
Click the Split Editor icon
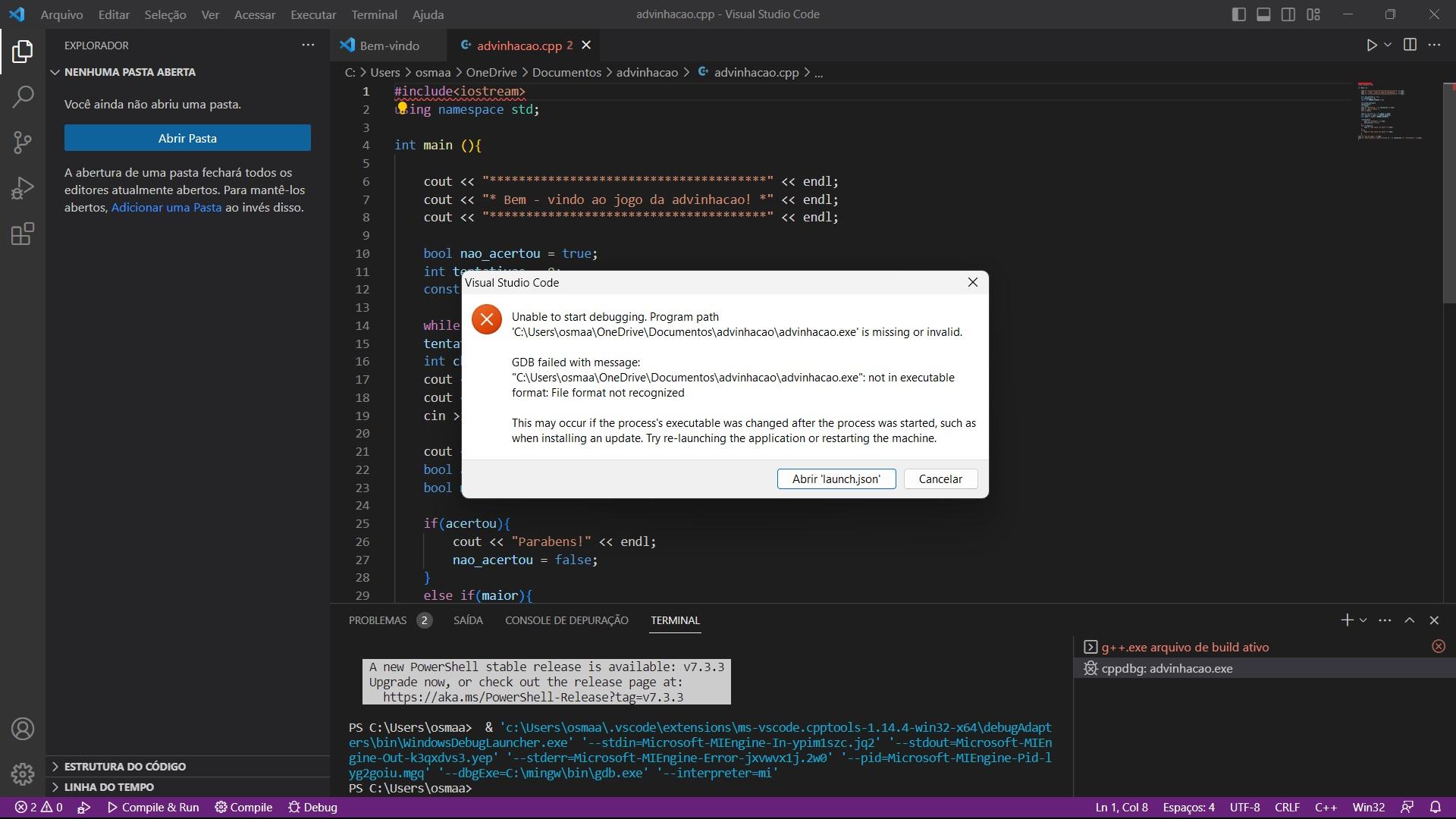click(1410, 45)
